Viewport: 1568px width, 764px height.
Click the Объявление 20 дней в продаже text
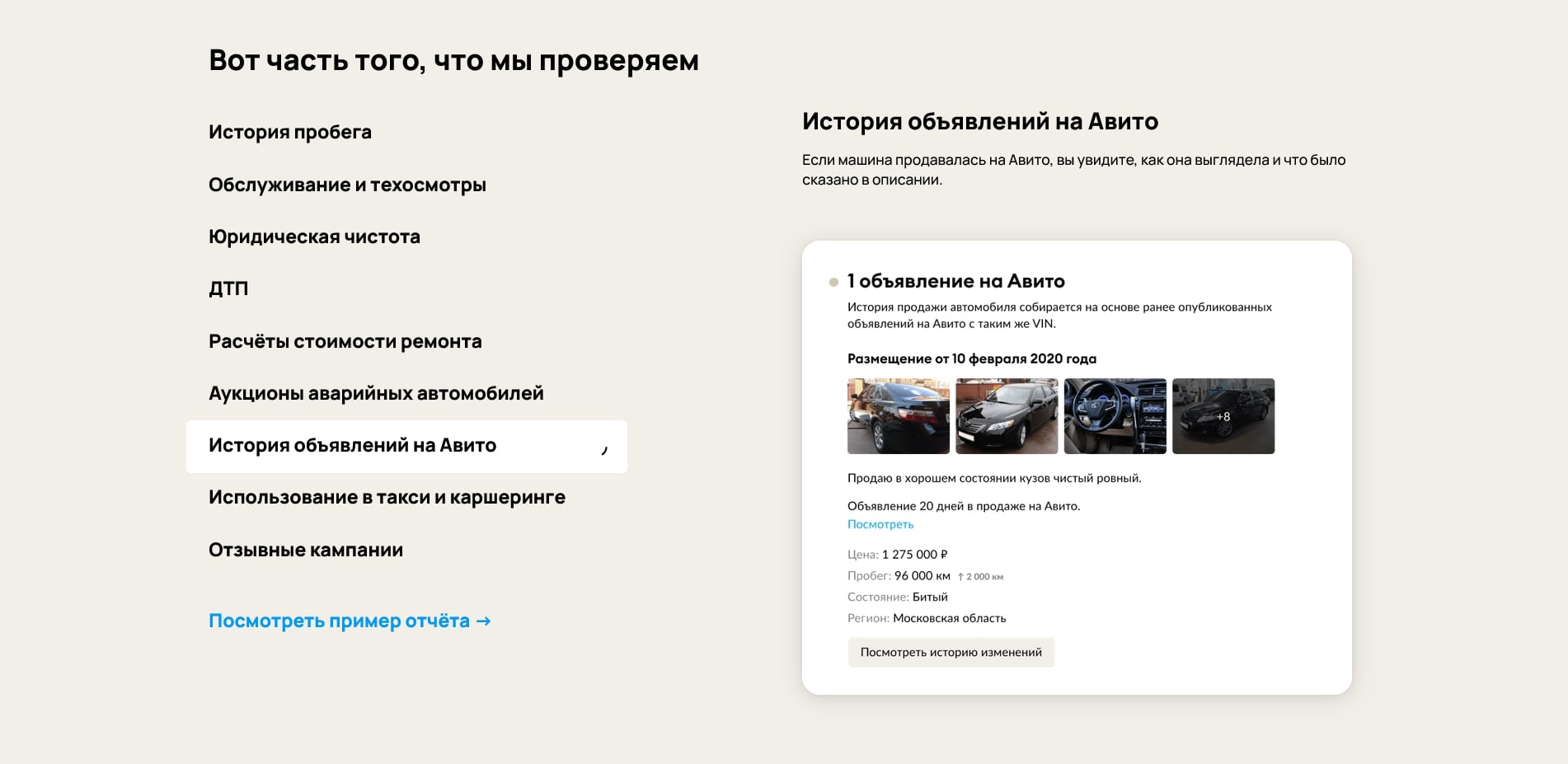pyautogui.click(x=964, y=506)
